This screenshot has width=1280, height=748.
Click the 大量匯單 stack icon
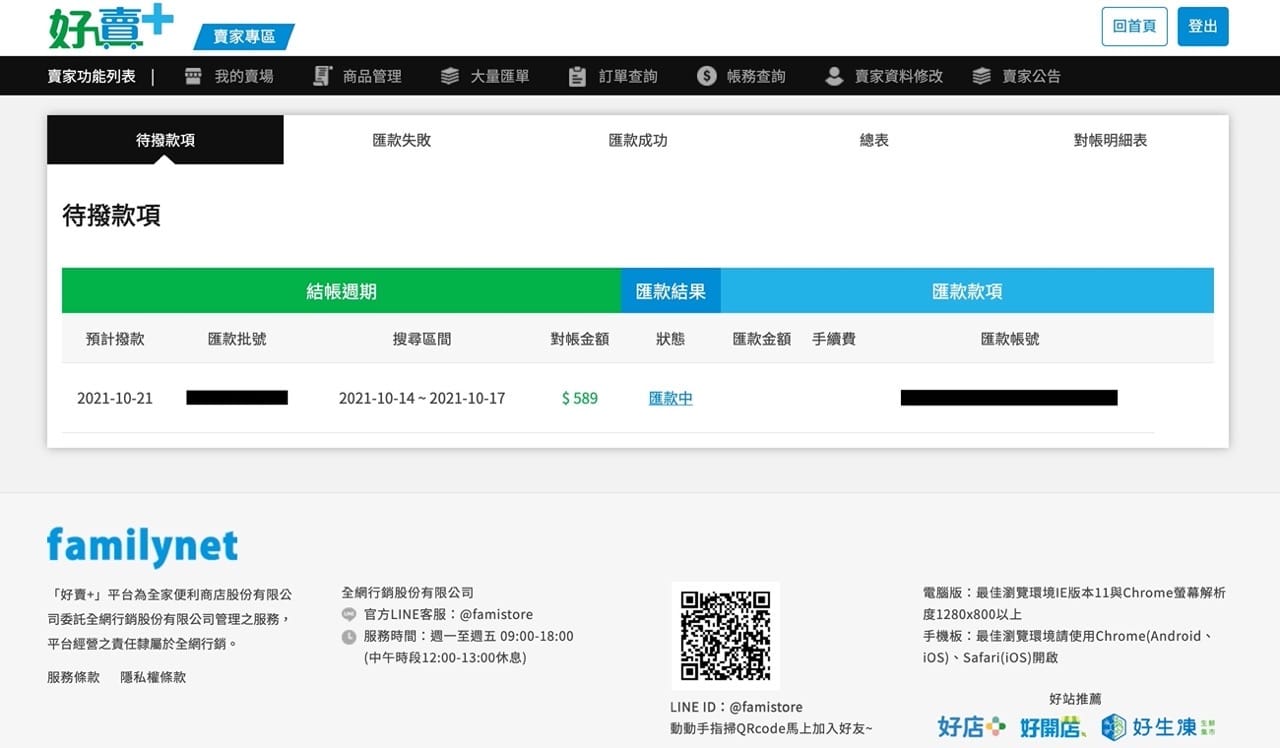(450, 76)
